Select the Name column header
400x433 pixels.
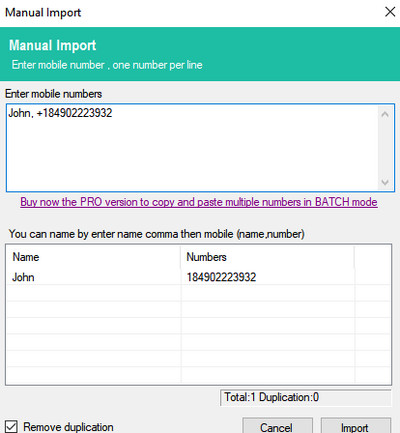(93, 257)
